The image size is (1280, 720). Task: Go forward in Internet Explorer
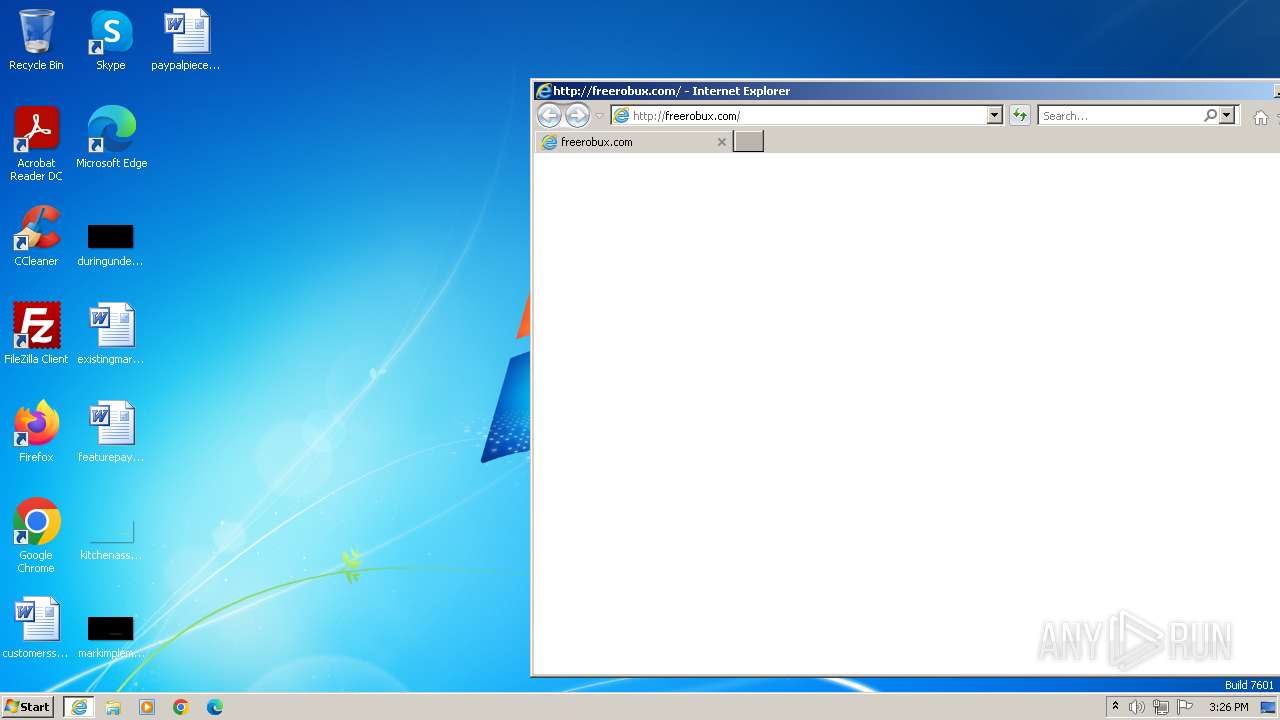pyautogui.click(x=577, y=115)
